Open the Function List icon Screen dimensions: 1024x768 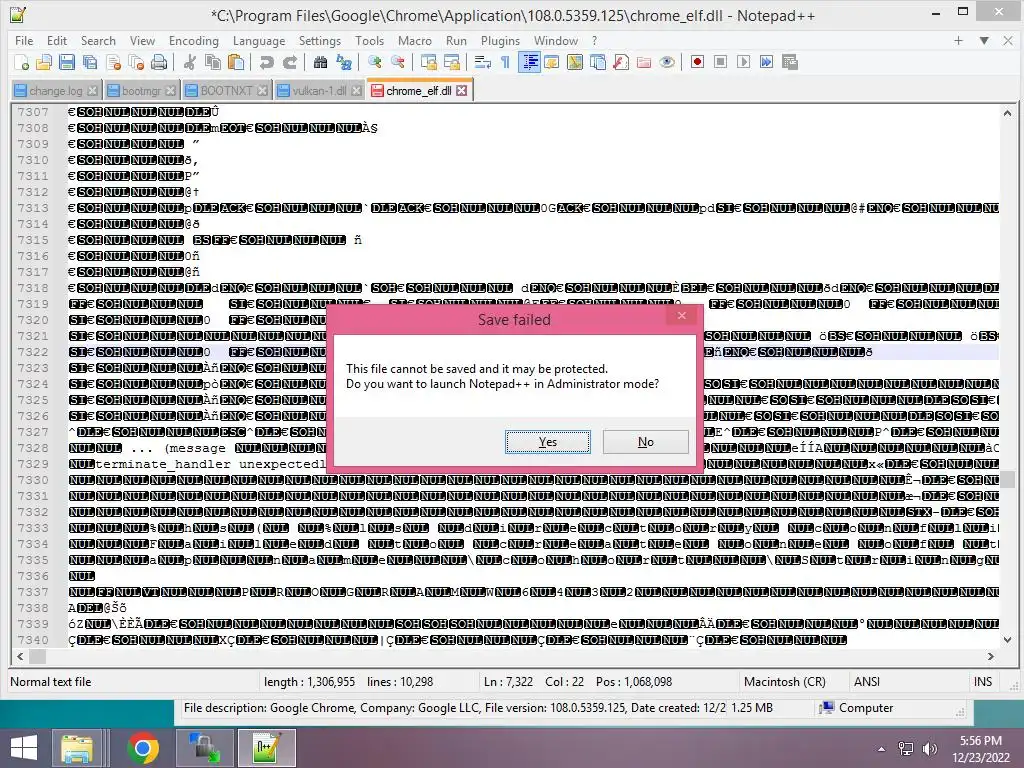[620, 62]
